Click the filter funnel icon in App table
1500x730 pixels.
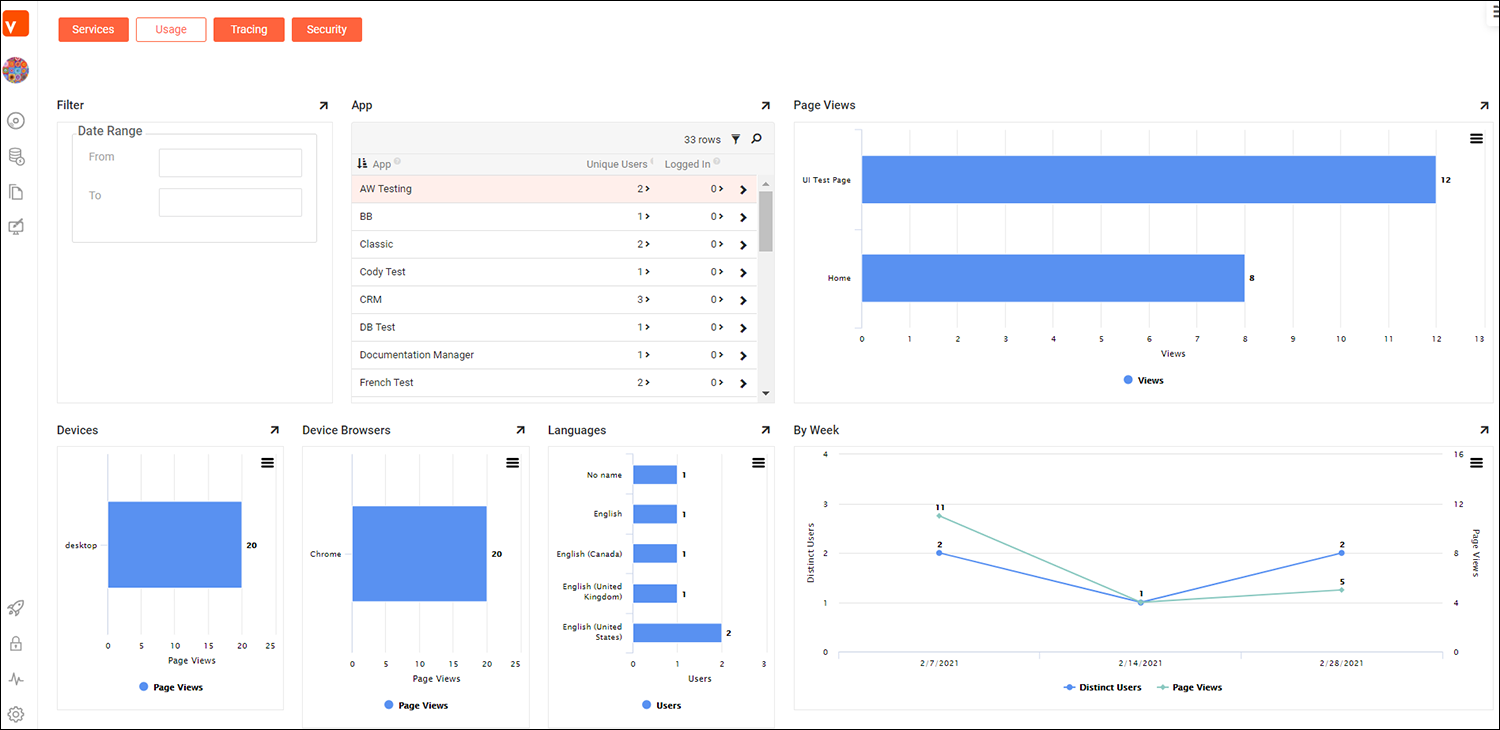pyautogui.click(x=736, y=140)
